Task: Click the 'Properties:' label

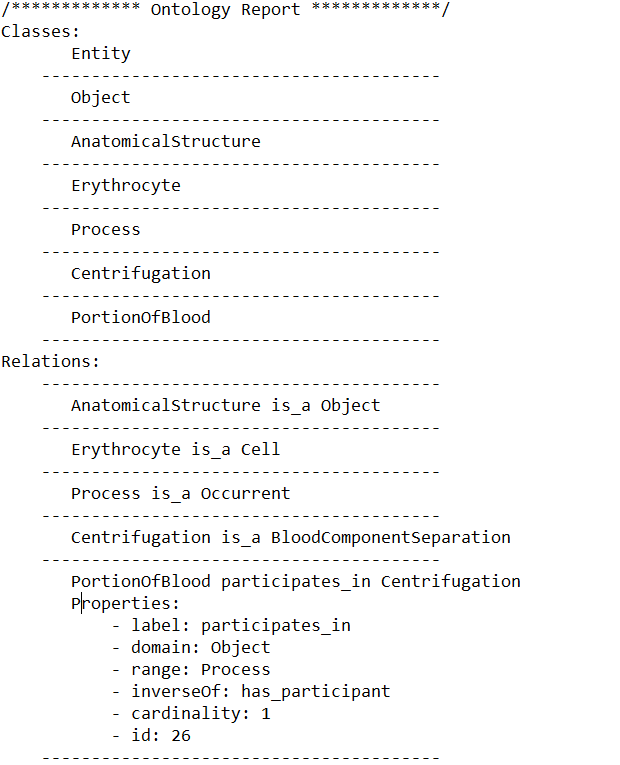Action: tap(125, 604)
